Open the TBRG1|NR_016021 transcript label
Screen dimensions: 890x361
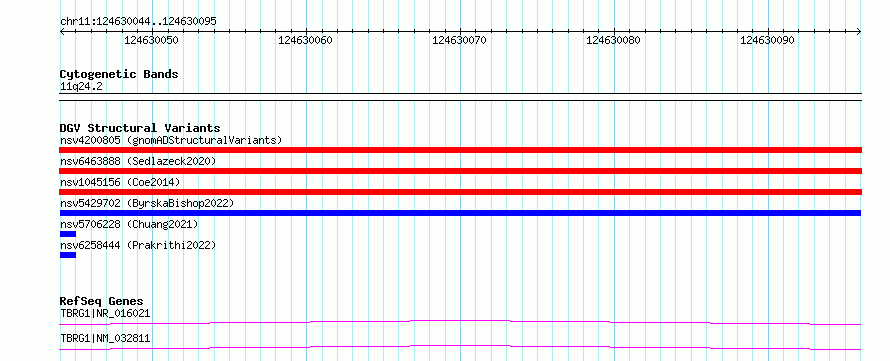tap(105, 313)
